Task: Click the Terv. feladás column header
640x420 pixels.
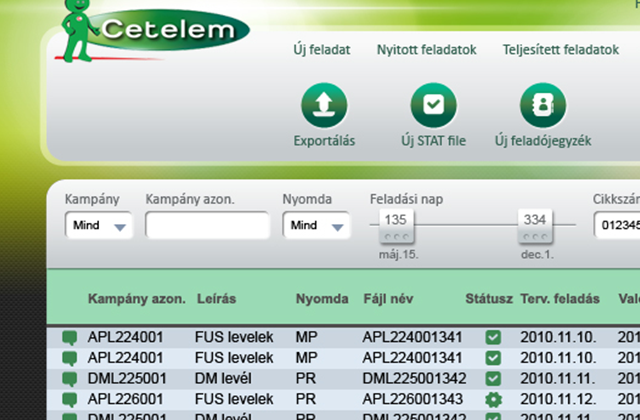Action: [560, 298]
